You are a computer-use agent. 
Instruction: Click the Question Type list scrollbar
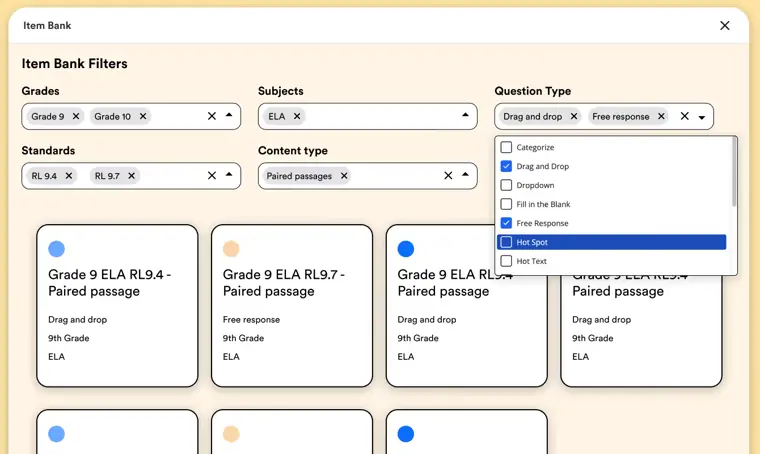[734, 172]
